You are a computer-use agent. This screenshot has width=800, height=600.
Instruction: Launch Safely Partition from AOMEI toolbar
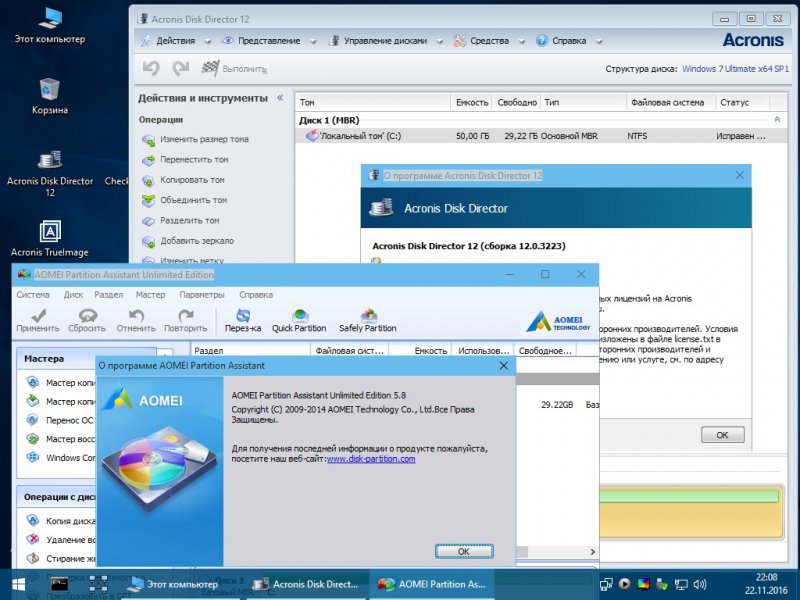click(368, 320)
